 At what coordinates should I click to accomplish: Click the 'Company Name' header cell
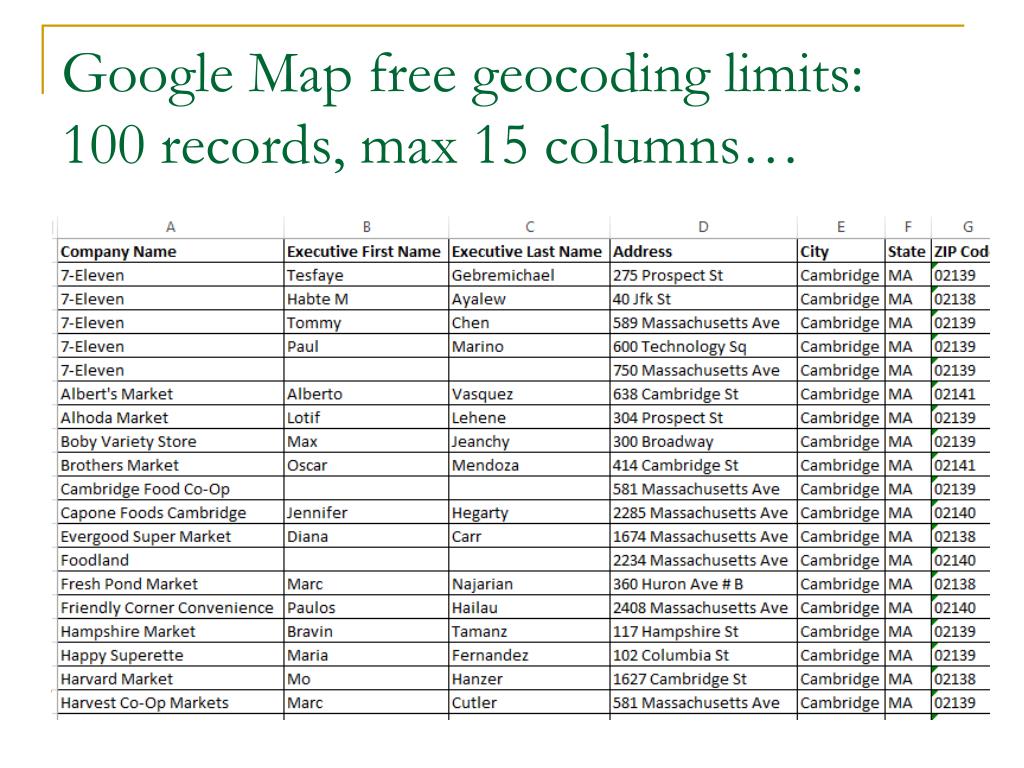point(170,251)
